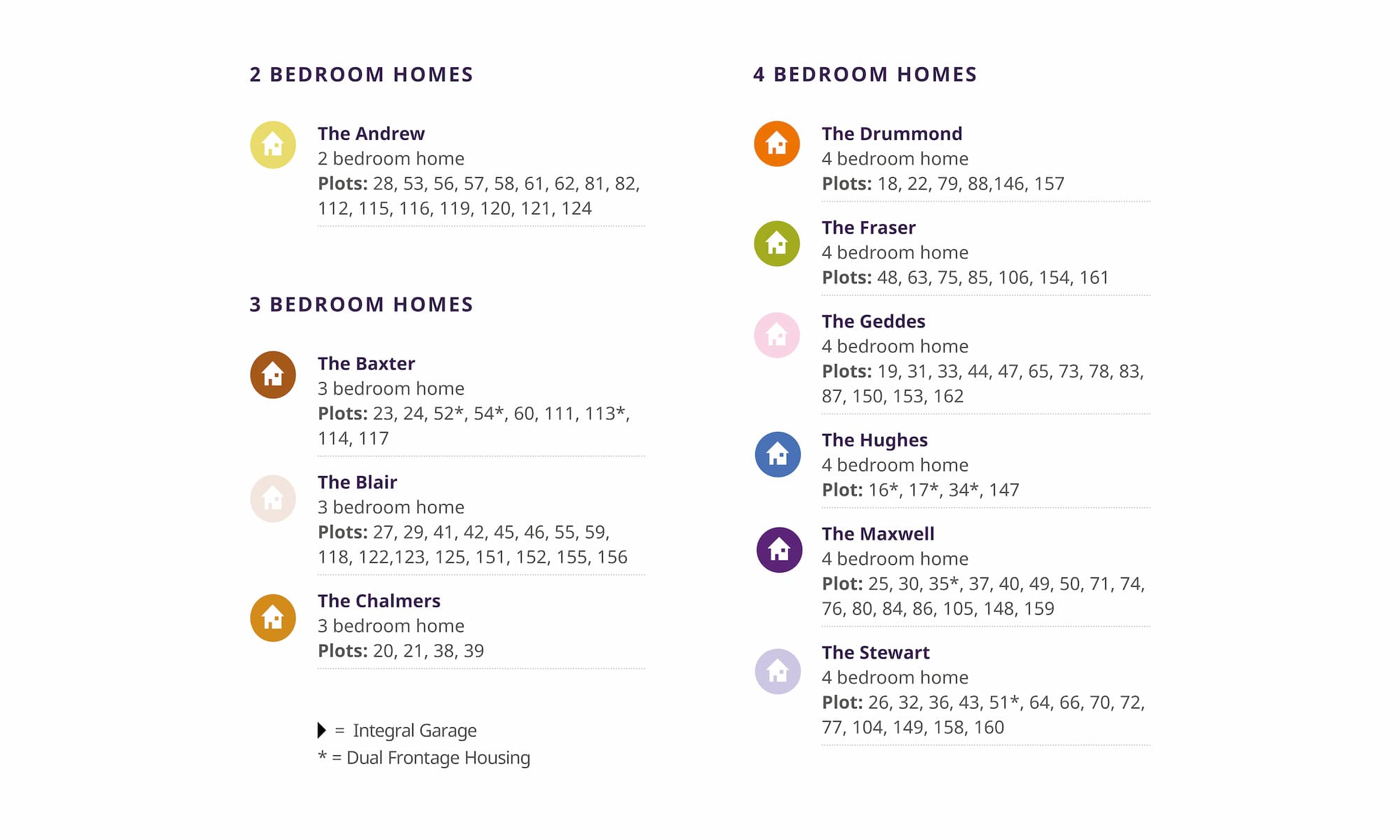This screenshot has width=1400, height=840.
Task: Click the 3 Bedroom Homes heading
Action: 361,304
